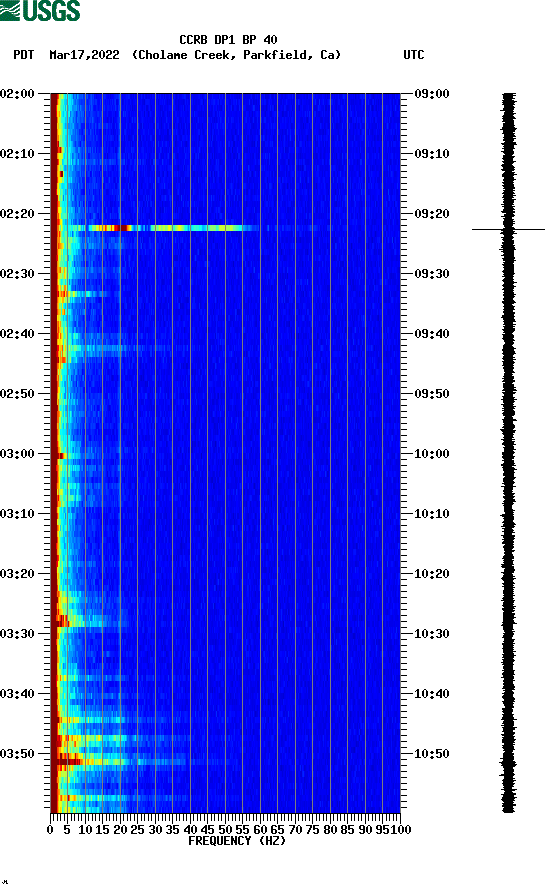Screen dimensions: 552x893
Task: Click the 03:30 PDT time label
Action: pos(18,634)
